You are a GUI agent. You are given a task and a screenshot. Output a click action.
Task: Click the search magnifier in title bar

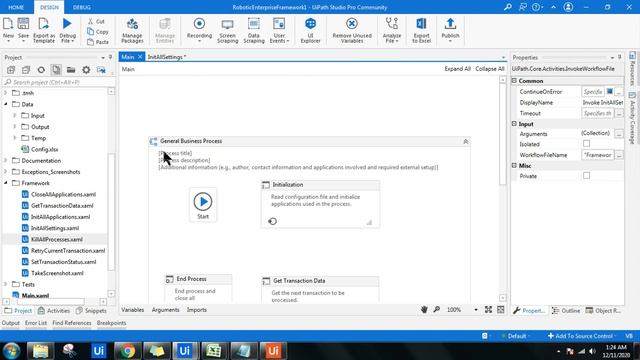point(508,7)
